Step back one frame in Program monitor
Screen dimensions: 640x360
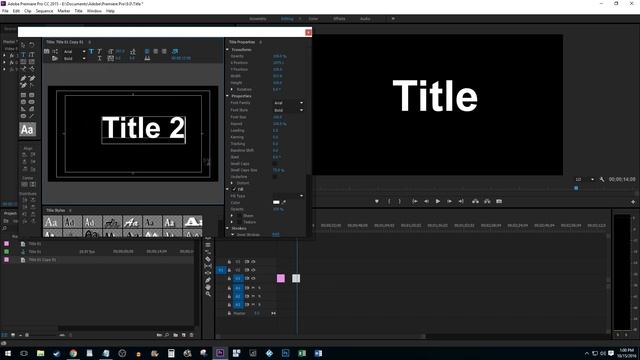click(426, 201)
